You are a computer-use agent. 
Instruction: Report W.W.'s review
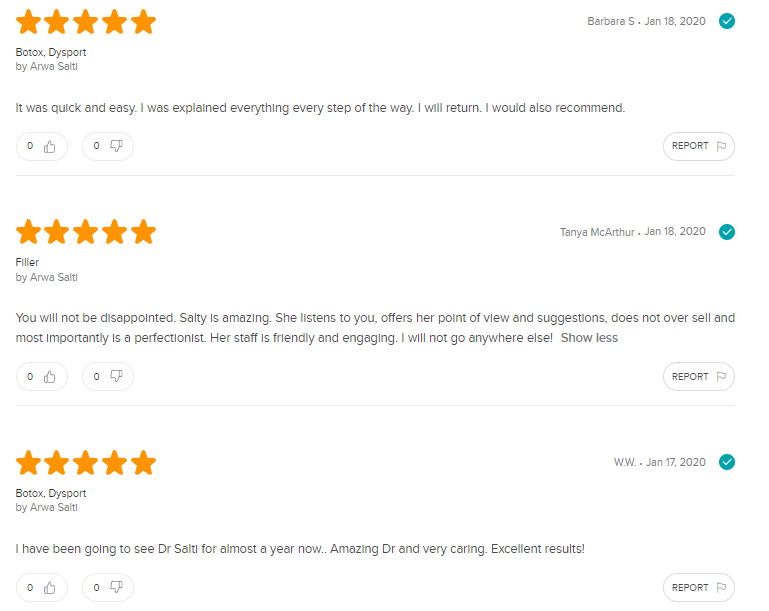tap(698, 588)
